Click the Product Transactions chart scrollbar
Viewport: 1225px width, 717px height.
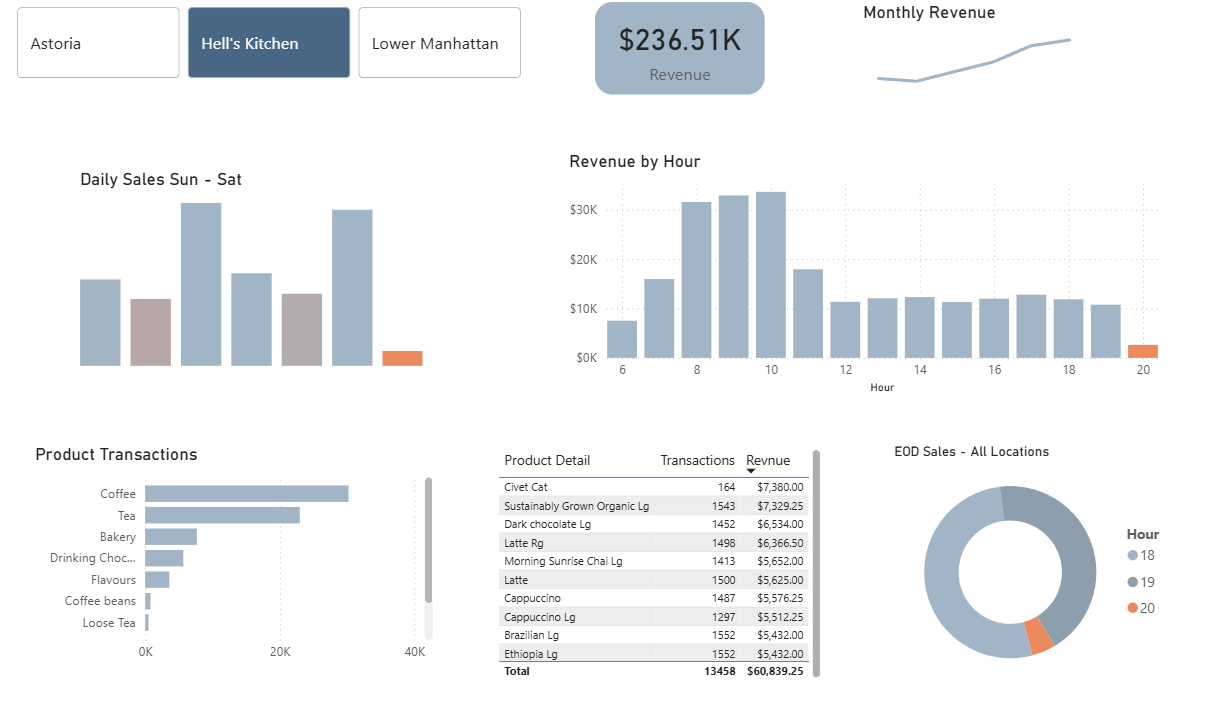tap(429, 540)
